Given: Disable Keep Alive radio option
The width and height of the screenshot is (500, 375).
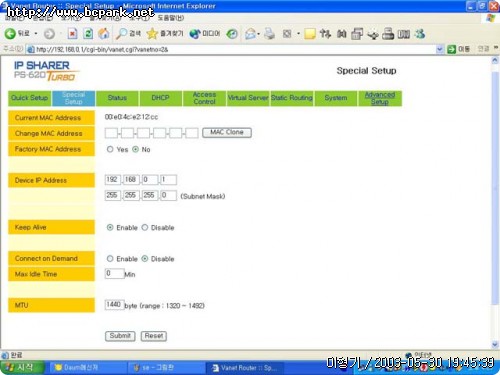Looking at the screenshot, I should (x=145, y=227).
